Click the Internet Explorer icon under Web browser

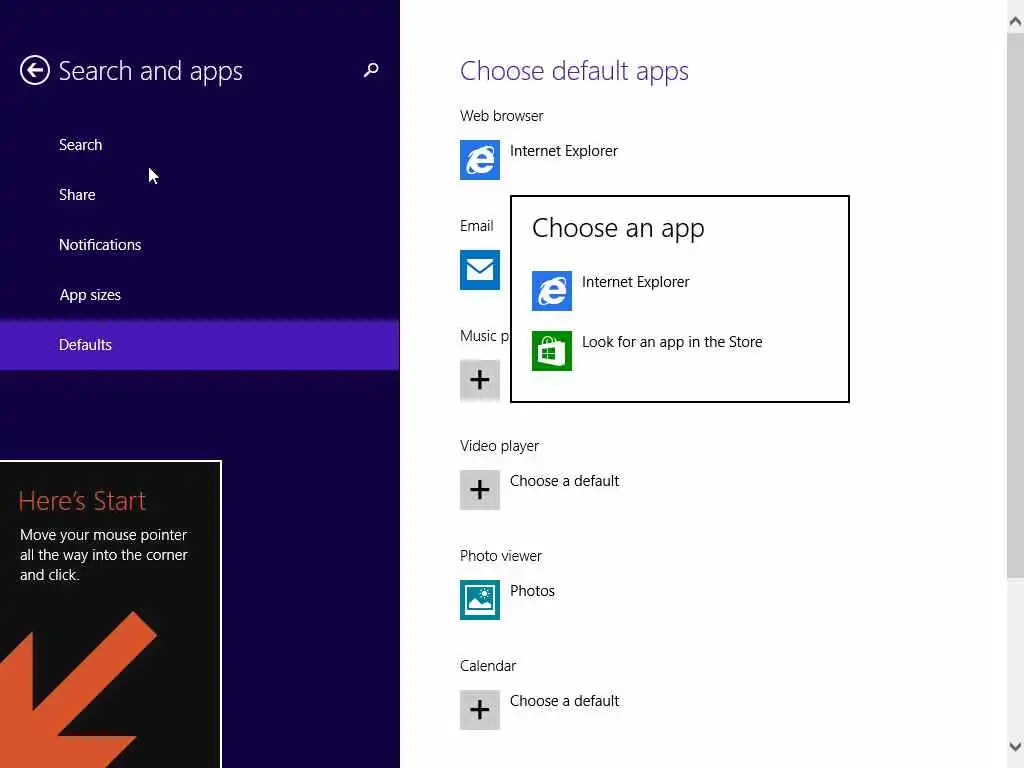pyautogui.click(x=480, y=160)
